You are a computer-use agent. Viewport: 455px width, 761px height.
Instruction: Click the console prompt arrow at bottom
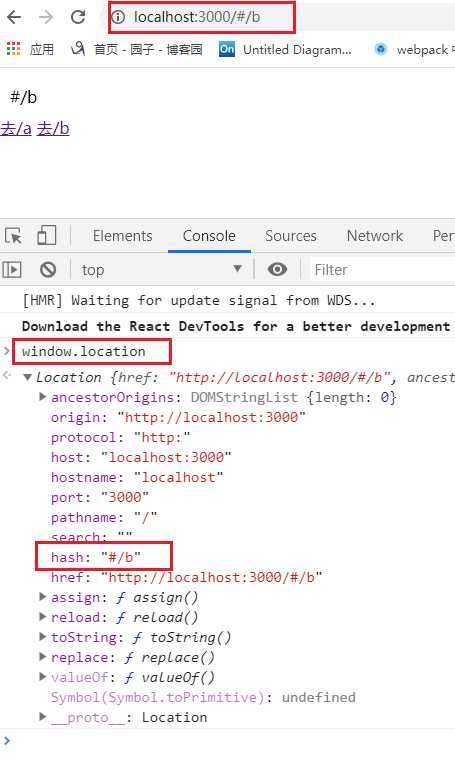click(x=7, y=740)
